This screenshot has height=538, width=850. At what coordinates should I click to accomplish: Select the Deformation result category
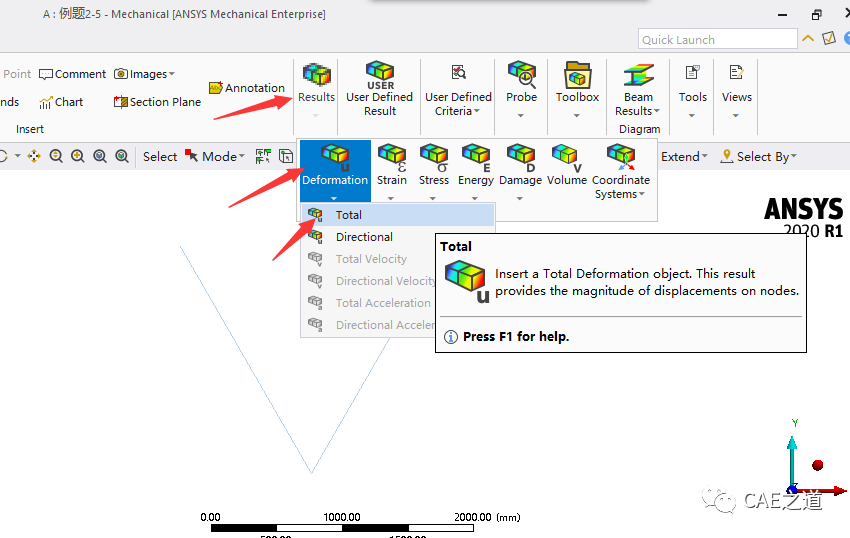click(x=335, y=170)
